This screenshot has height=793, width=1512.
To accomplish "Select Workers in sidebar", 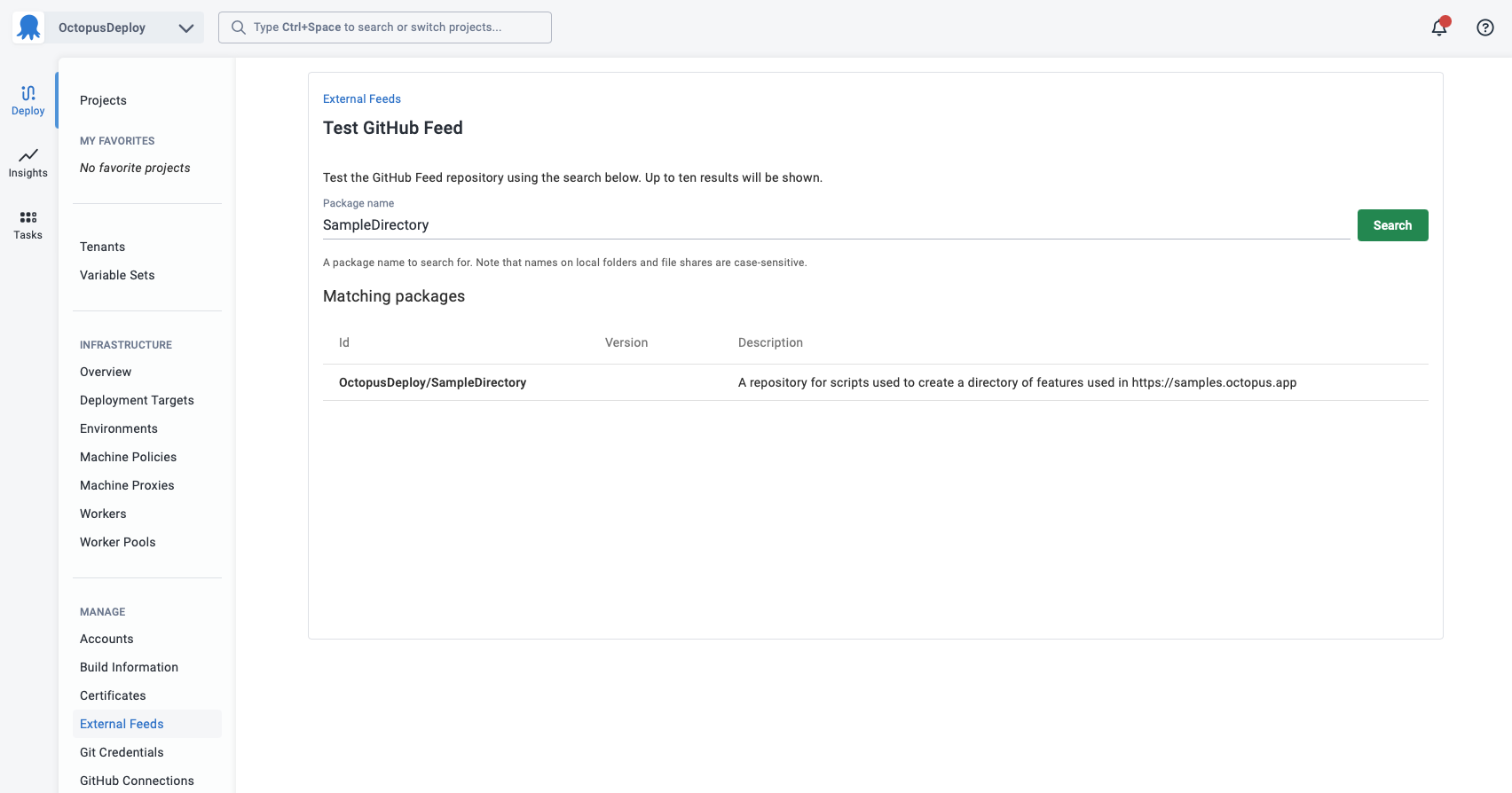I will pos(103,514).
